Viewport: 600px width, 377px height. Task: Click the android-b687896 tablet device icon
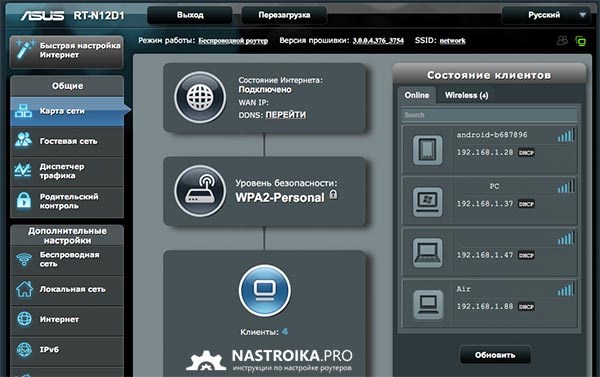tap(428, 150)
